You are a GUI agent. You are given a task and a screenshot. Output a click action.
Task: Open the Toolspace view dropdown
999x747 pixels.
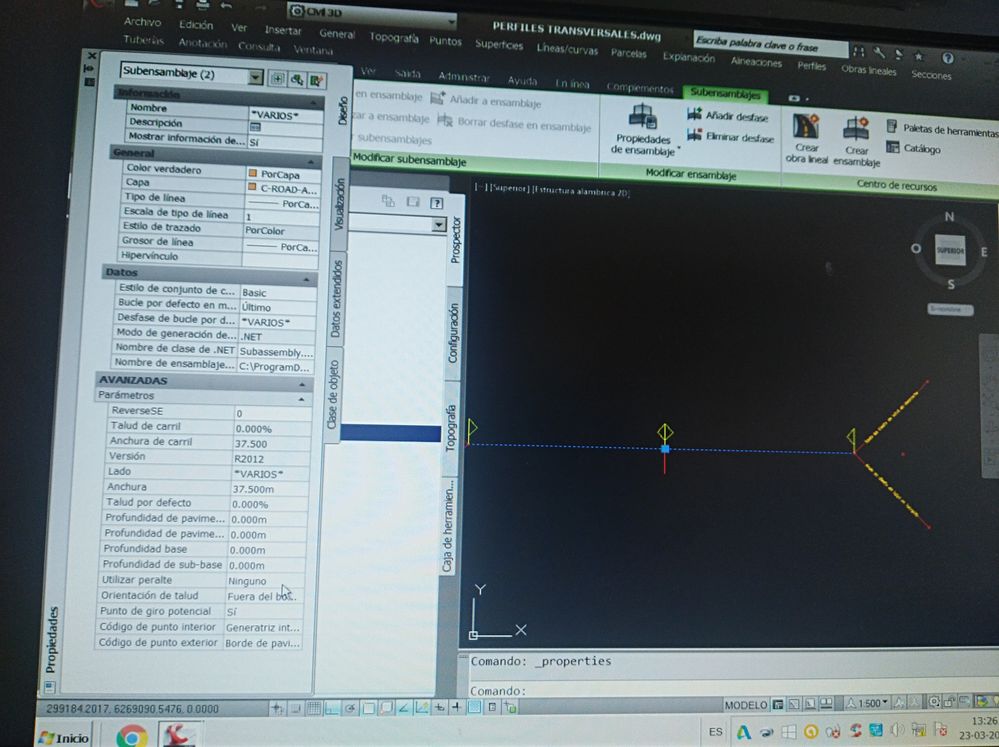click(438, 224)
